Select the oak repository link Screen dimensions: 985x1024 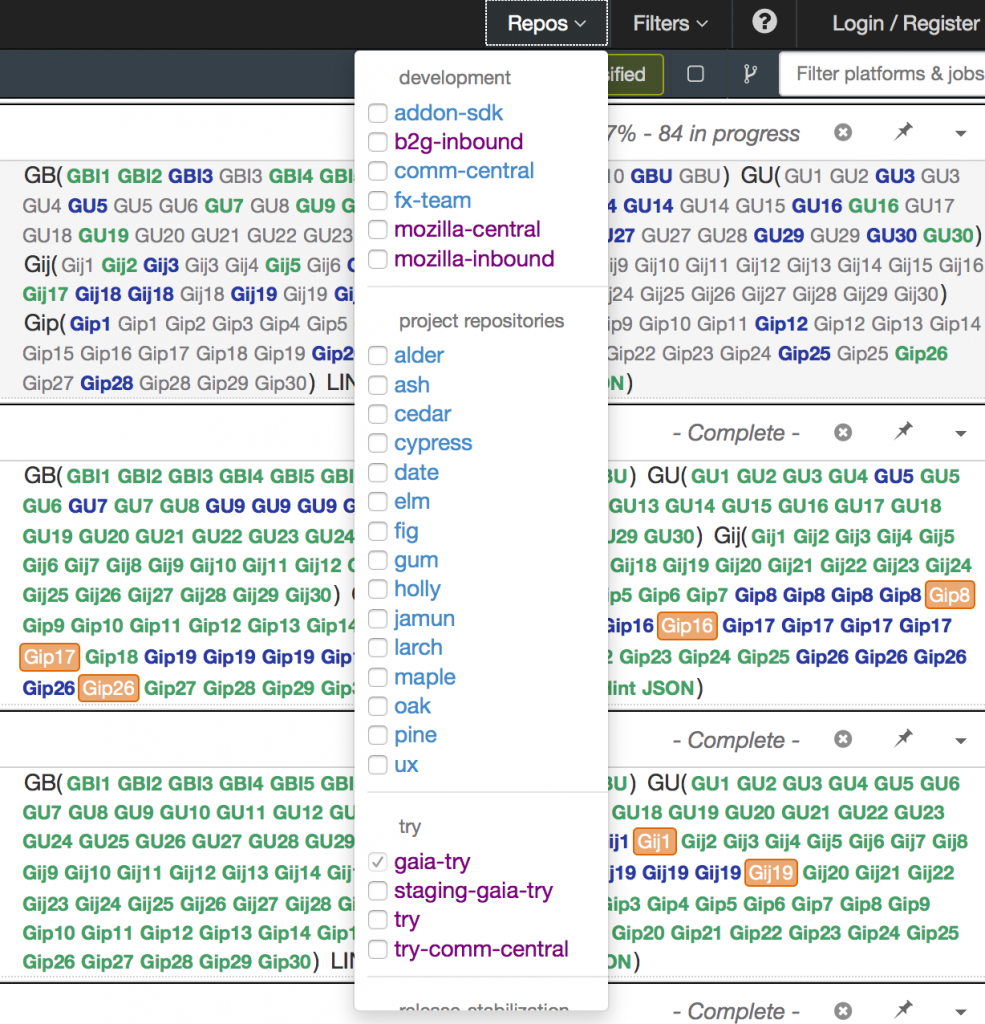click(412, 706)
